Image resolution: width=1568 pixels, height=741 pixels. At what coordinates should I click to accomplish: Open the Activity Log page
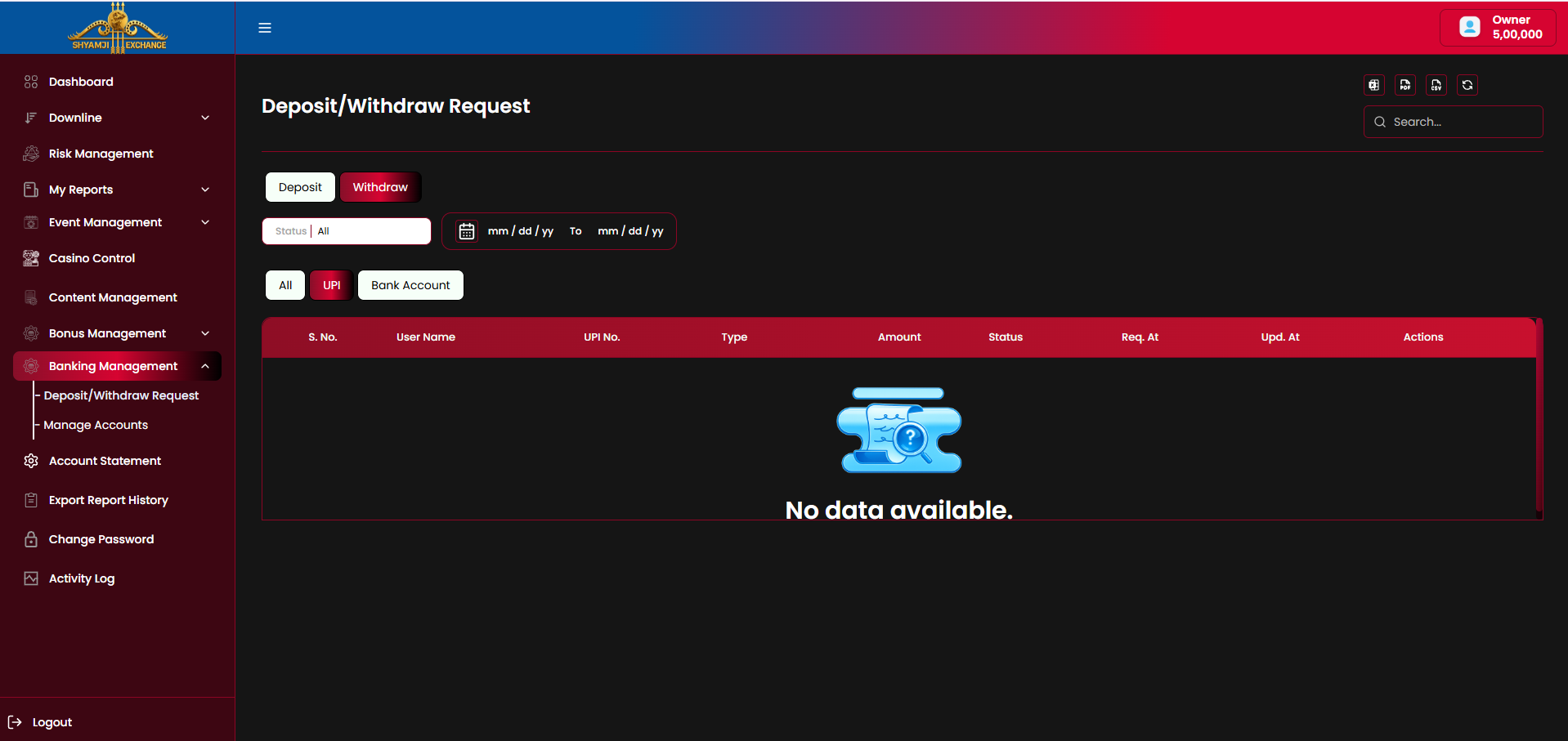click(82, 578)
